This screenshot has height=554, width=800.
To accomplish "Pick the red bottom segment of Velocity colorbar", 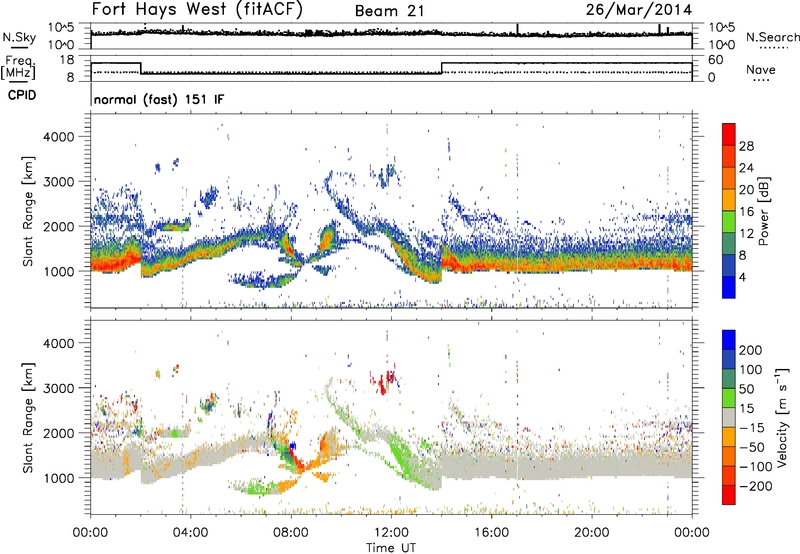I will coord(729,495).
